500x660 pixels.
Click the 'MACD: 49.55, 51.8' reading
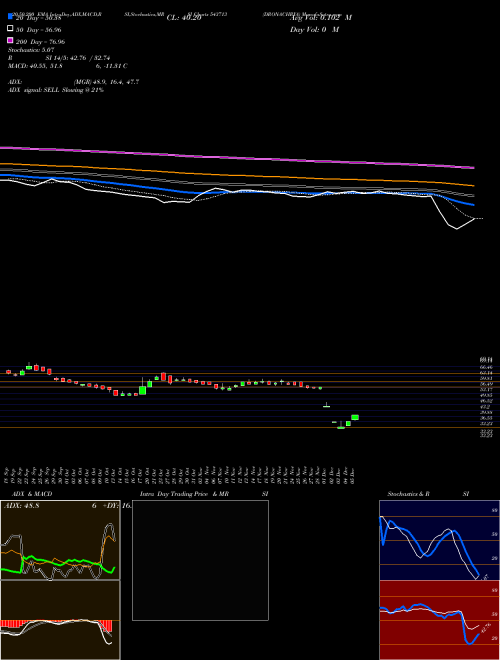35,66
